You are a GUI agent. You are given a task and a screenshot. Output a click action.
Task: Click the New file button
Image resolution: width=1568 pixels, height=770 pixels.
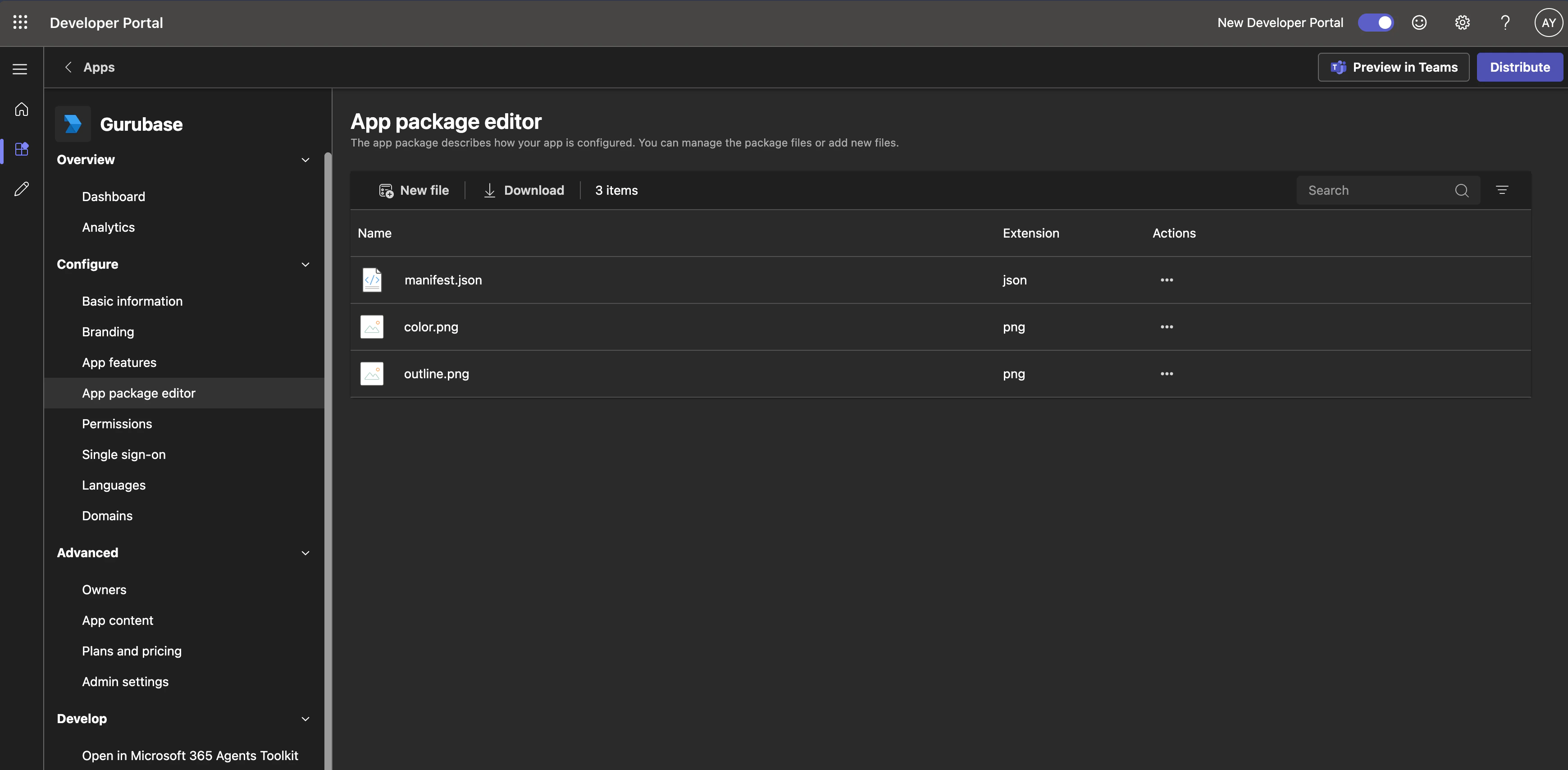pyautogui.click(x=413, y=191)
